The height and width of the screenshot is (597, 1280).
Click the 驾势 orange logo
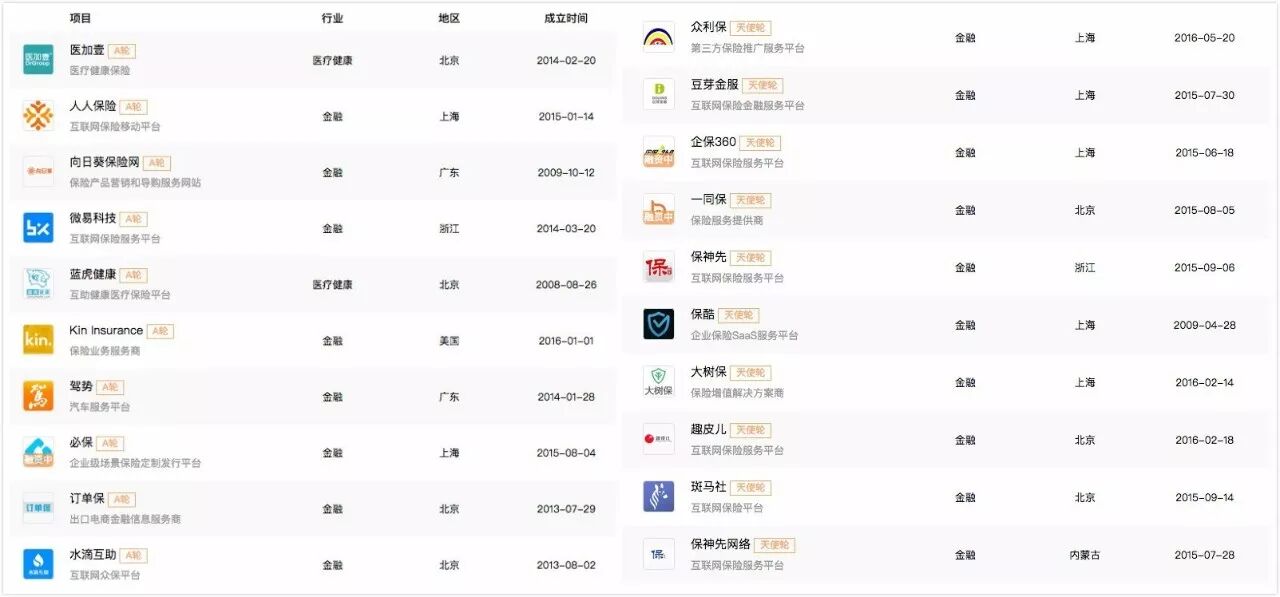(x=38, y=396)
